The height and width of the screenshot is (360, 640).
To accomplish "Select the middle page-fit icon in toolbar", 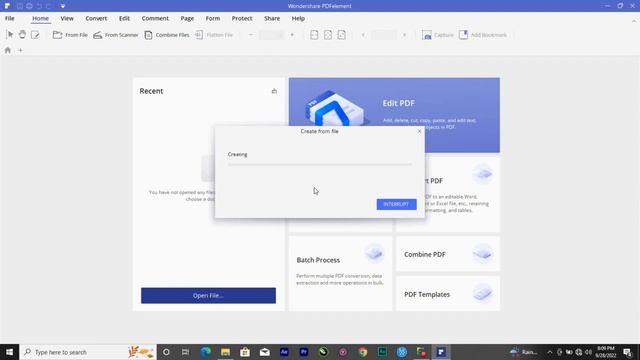I will pyautogui.click(x=328, y=35).
